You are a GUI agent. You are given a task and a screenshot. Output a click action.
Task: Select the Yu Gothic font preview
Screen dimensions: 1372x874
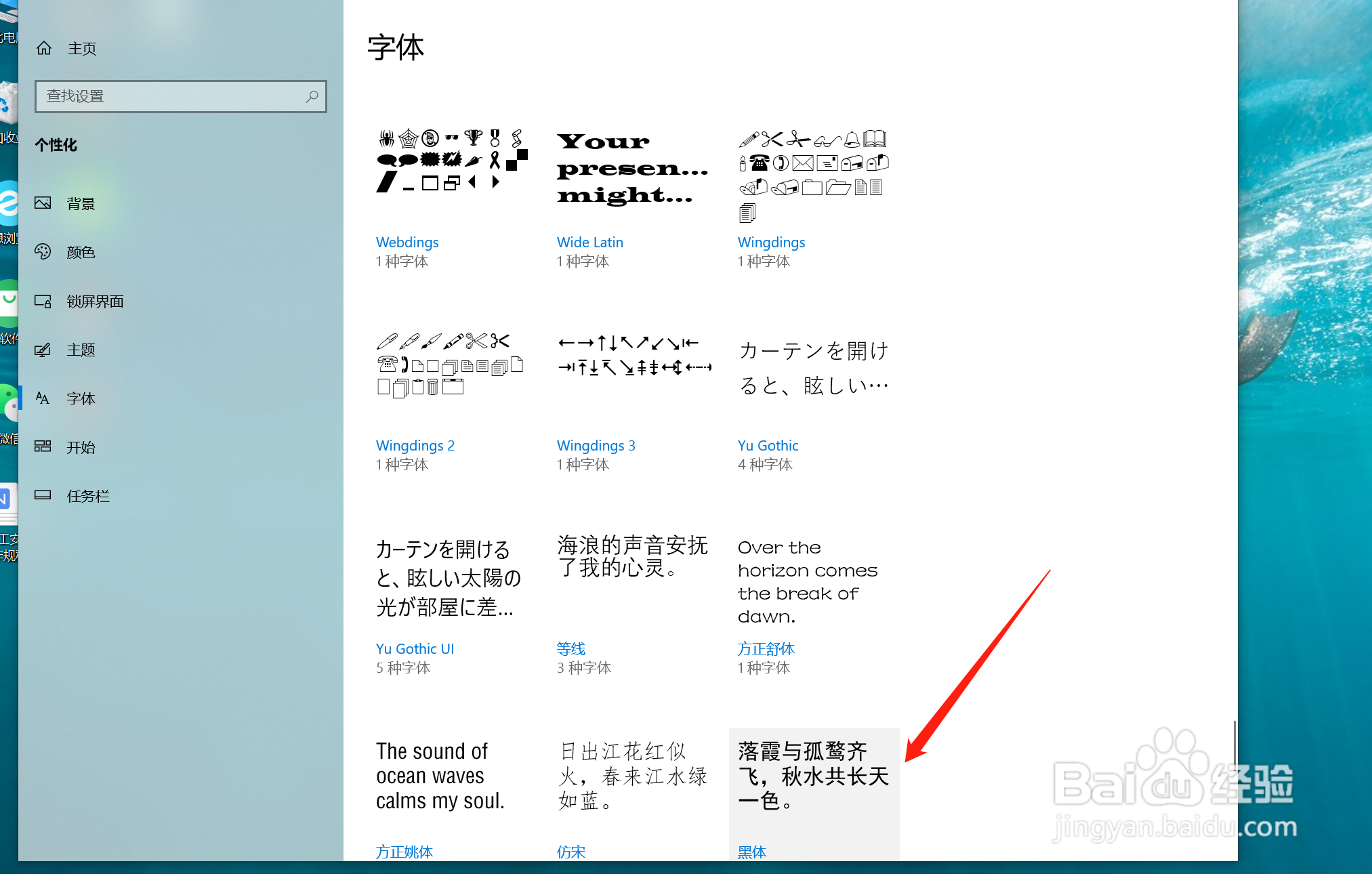tap(813, 368)
